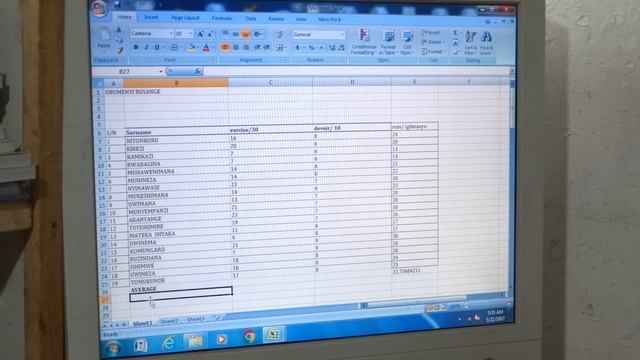Open Google Chrome from the taskbar
This screenshot has width=640, height=360.
(x=249, y=337)
